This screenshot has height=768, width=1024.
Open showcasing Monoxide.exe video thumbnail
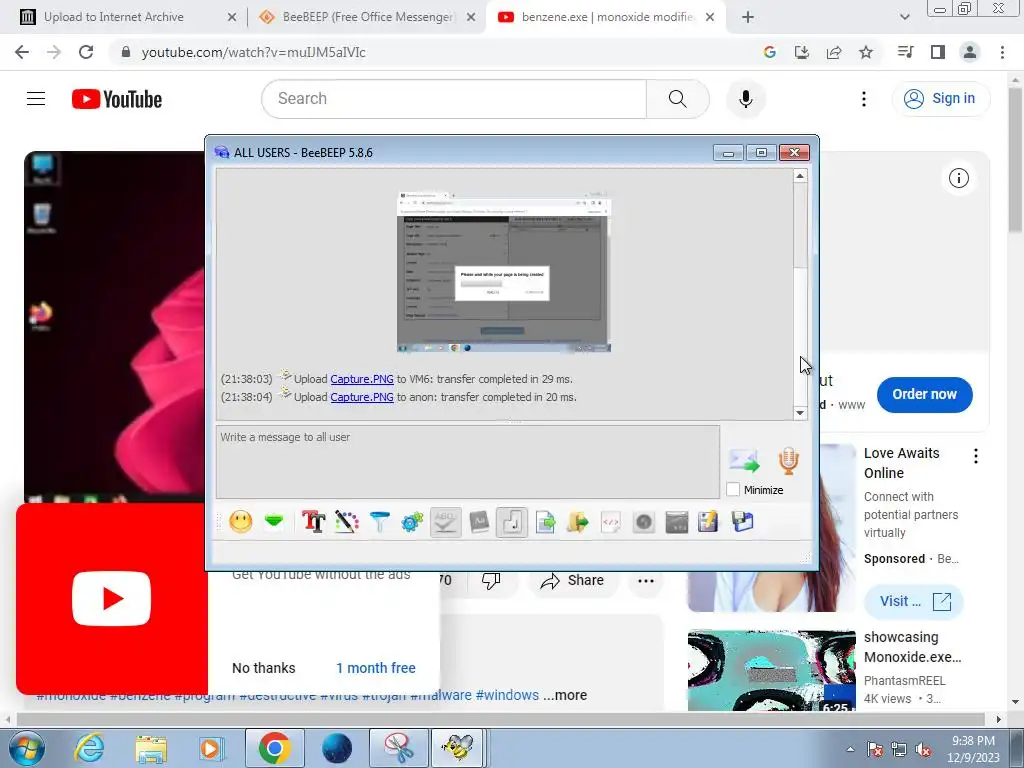click(771, 671)
